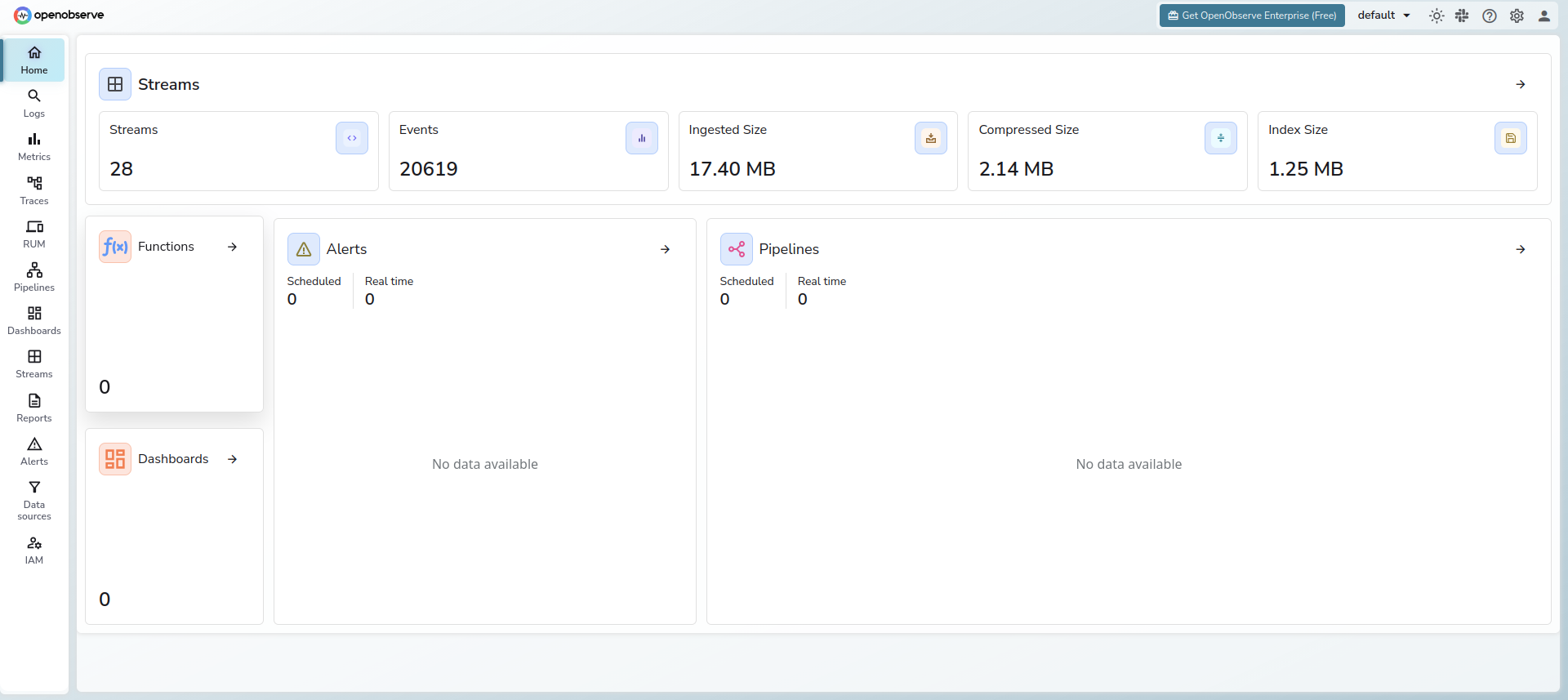Toggle light/dark theme sun icon
Viewport: 1568px width, 700px height.
click(x=1437, y=16)
